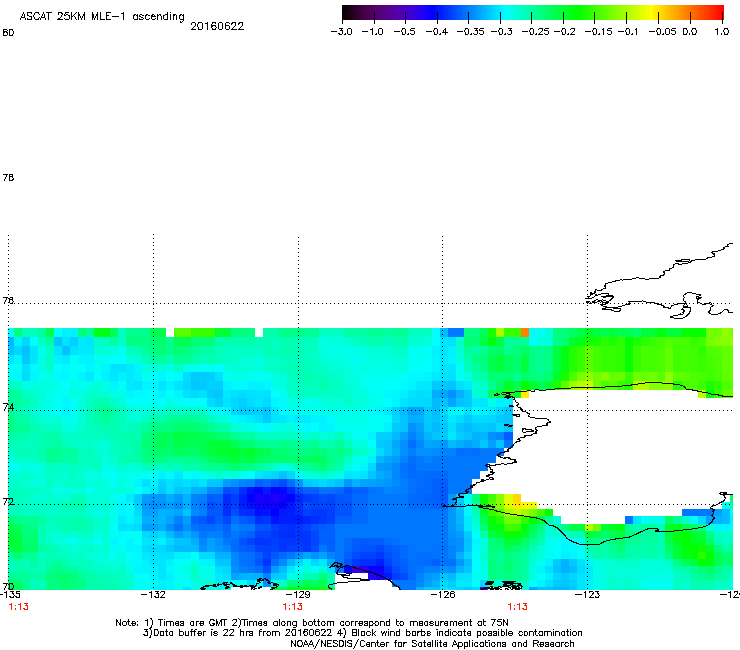
Task: Select the 0.0 colorbar label
Action: [x=690, y=32]
